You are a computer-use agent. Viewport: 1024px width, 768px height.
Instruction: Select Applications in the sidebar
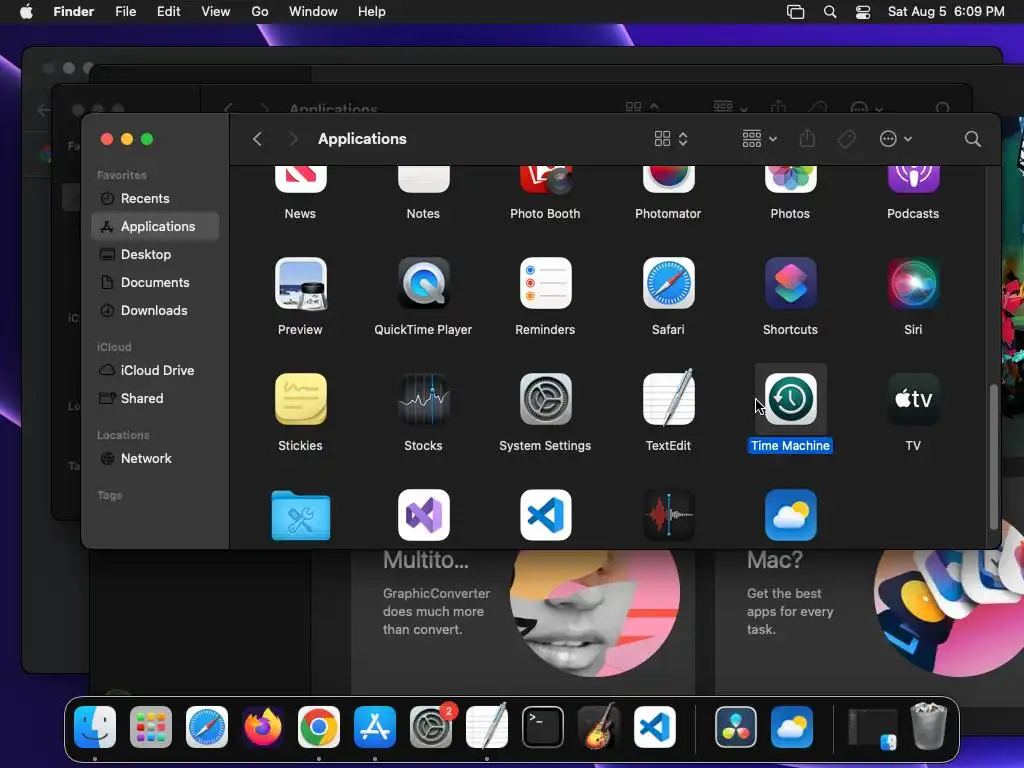pyautogui.click(x=155, y=227)
